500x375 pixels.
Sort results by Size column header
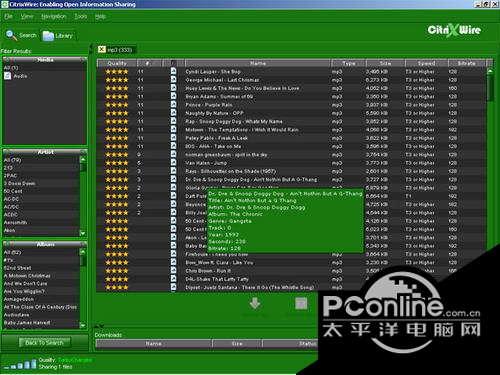385,63
